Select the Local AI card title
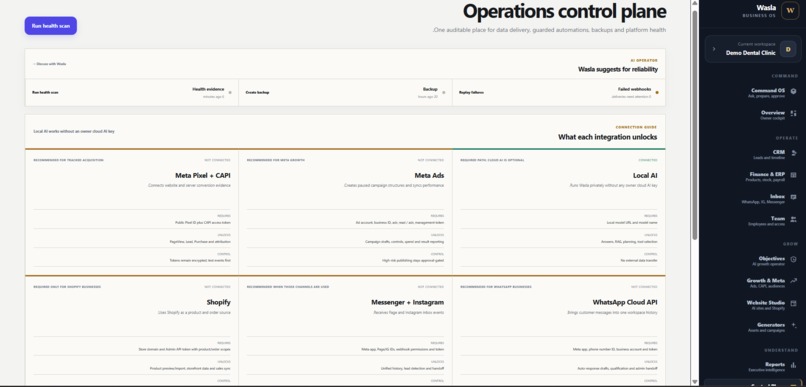 tap(645, 176)
